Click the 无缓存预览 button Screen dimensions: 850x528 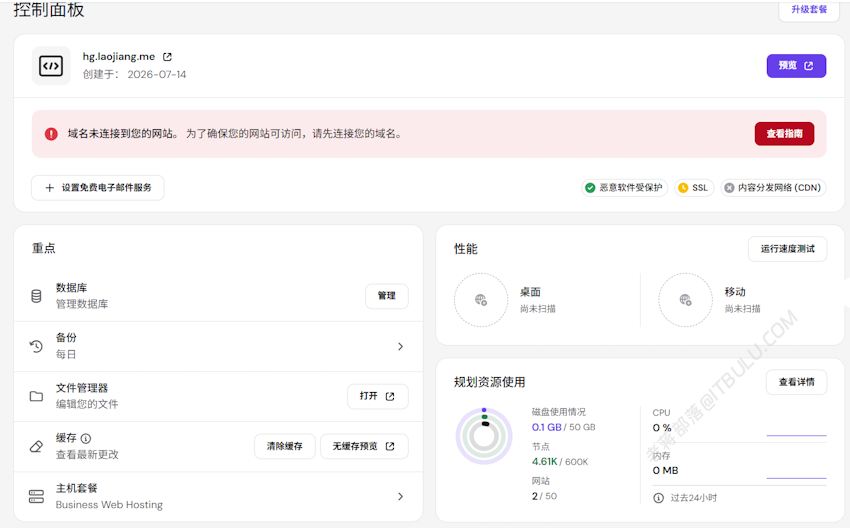[364, 446]
